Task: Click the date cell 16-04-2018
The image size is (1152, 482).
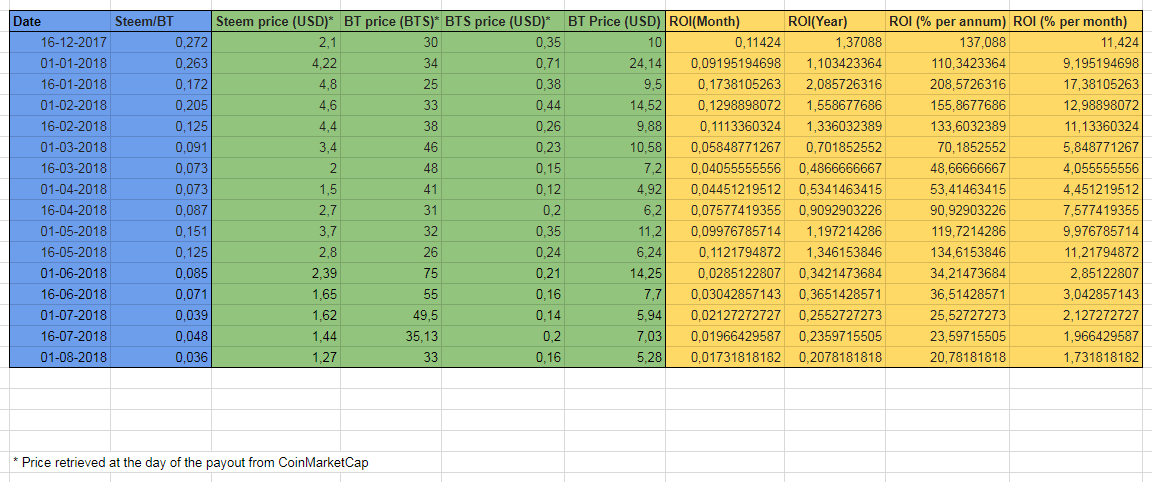Action: click(x=60, y=210)
